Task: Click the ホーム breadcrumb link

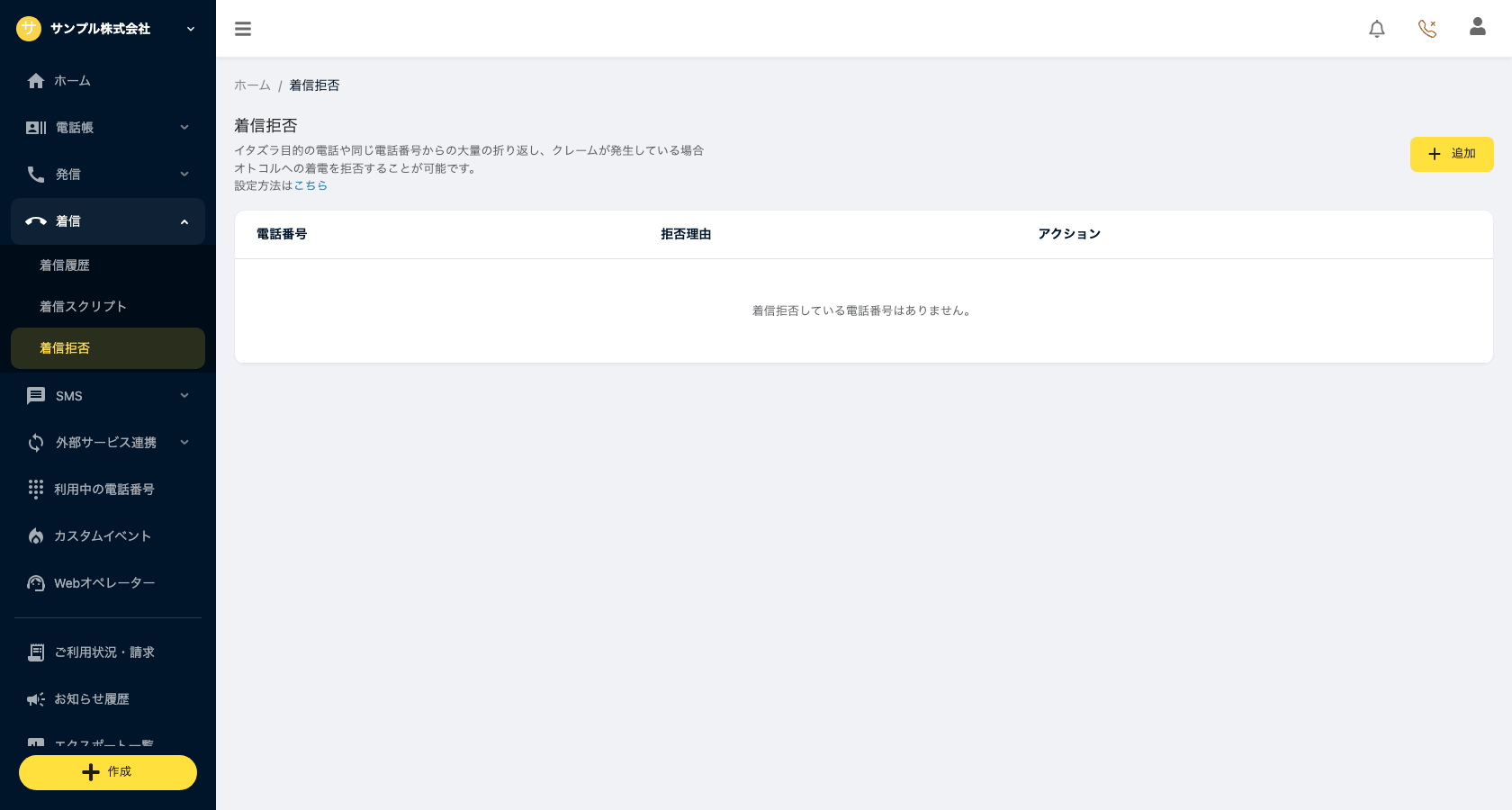Action: [x=252, y=85]
